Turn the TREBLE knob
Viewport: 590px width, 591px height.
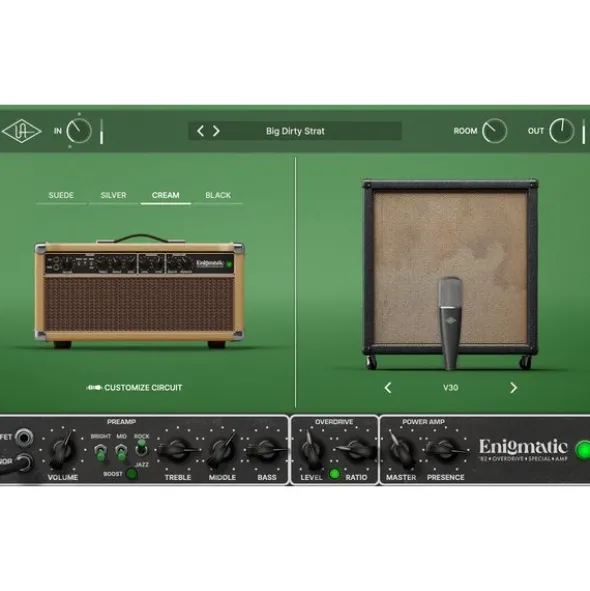(178, 450)
